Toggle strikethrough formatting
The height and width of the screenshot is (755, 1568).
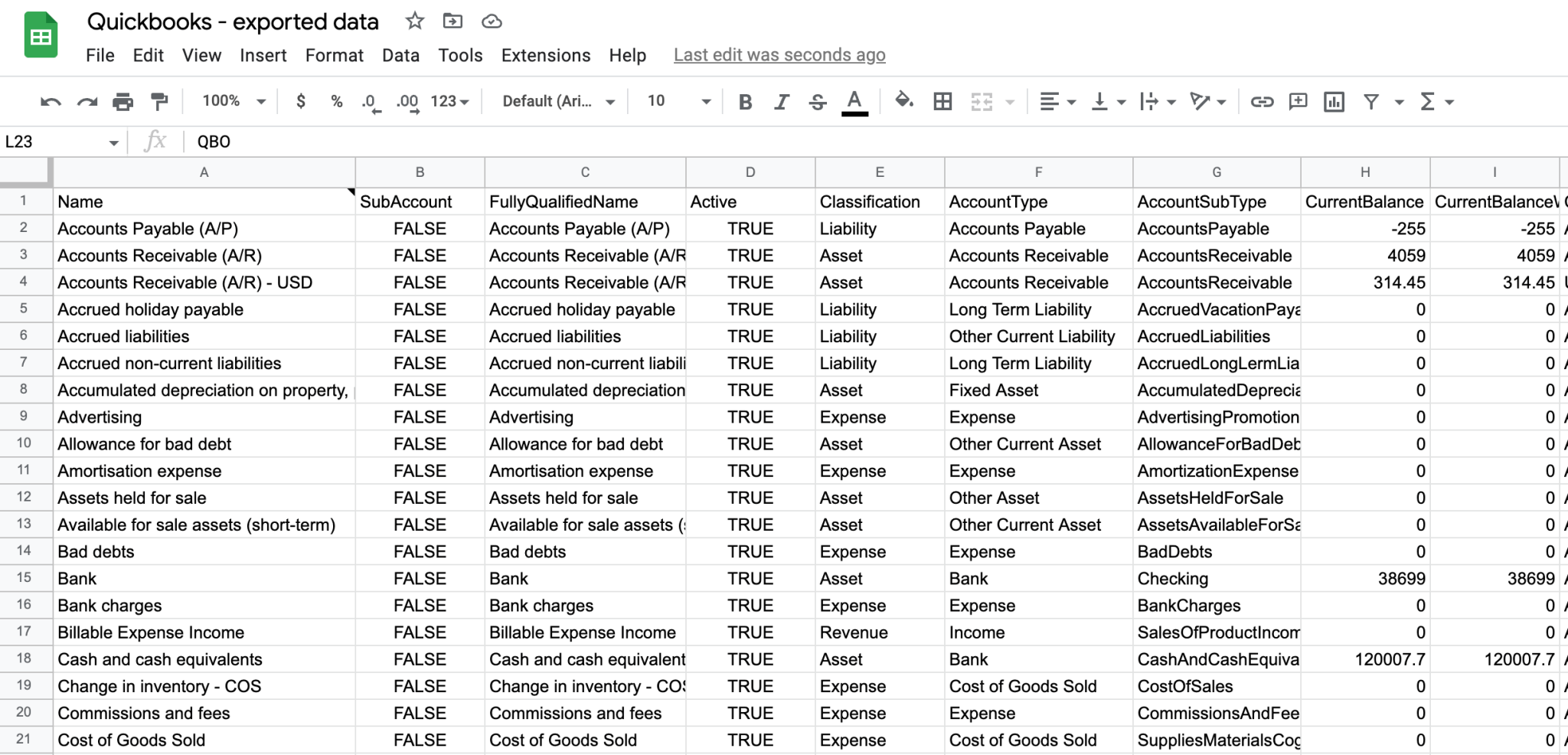pyautogui.click(x=818, y=100)
